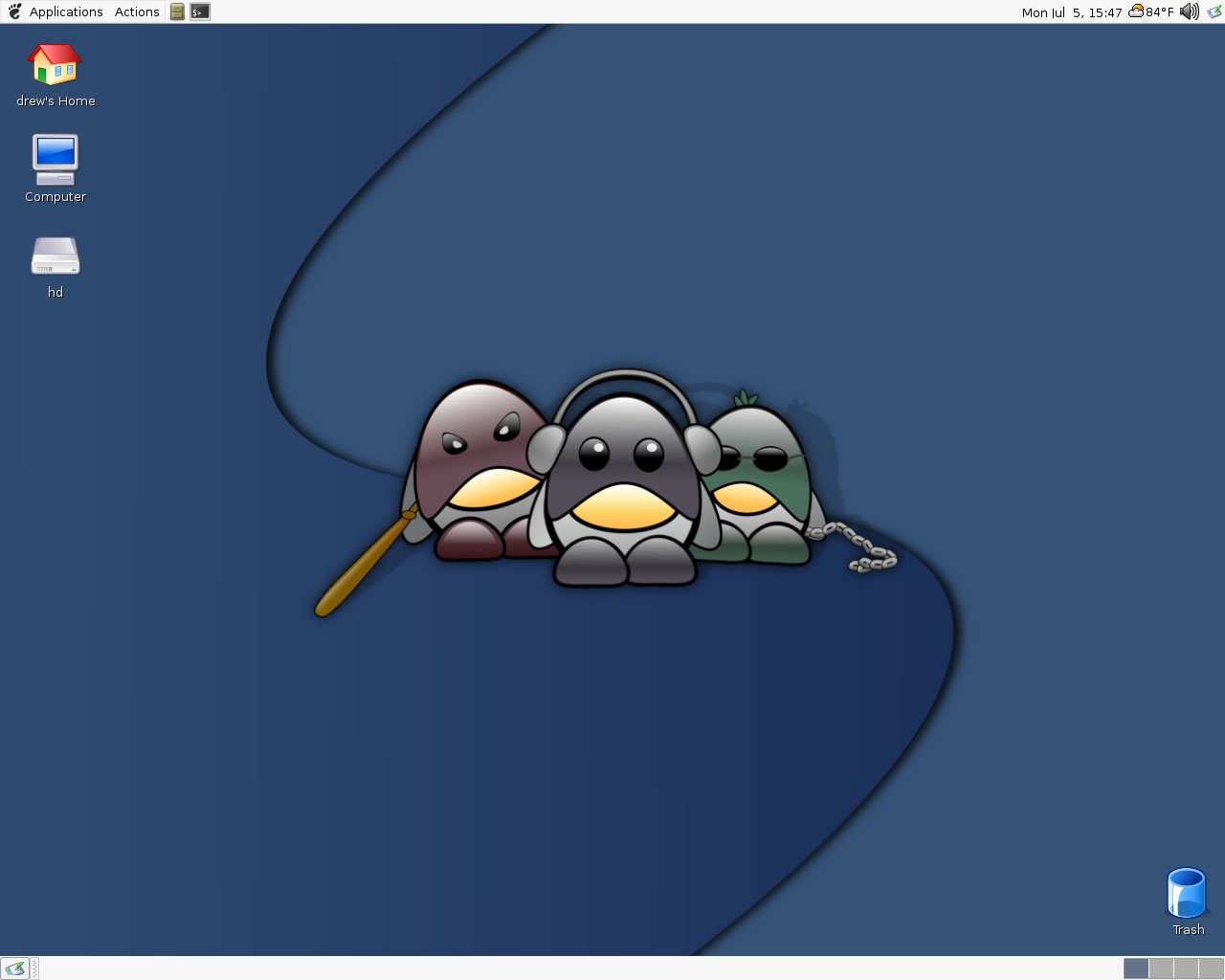This screenshot has width=1225, height=980.
Task: Open the Actions menu
Action: pos(137,11)
